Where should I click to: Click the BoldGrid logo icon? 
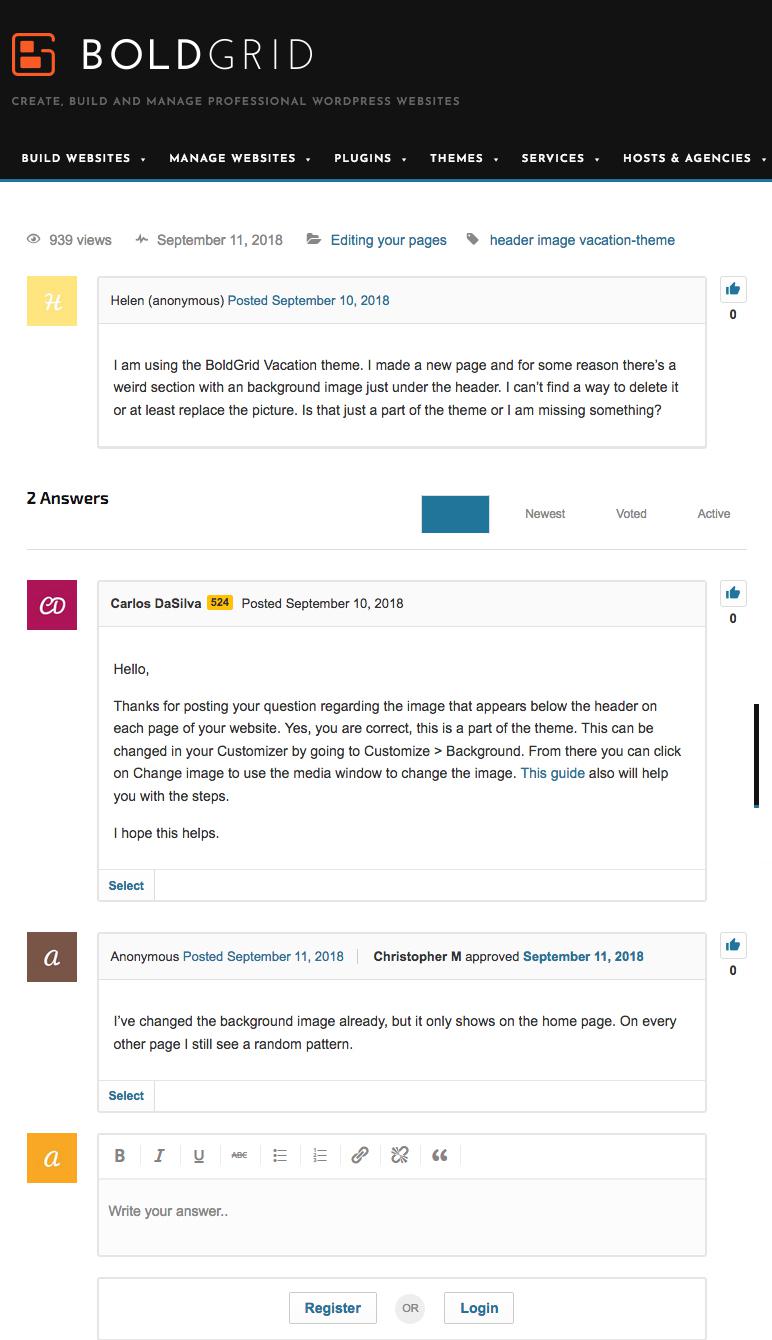[33, 54]
